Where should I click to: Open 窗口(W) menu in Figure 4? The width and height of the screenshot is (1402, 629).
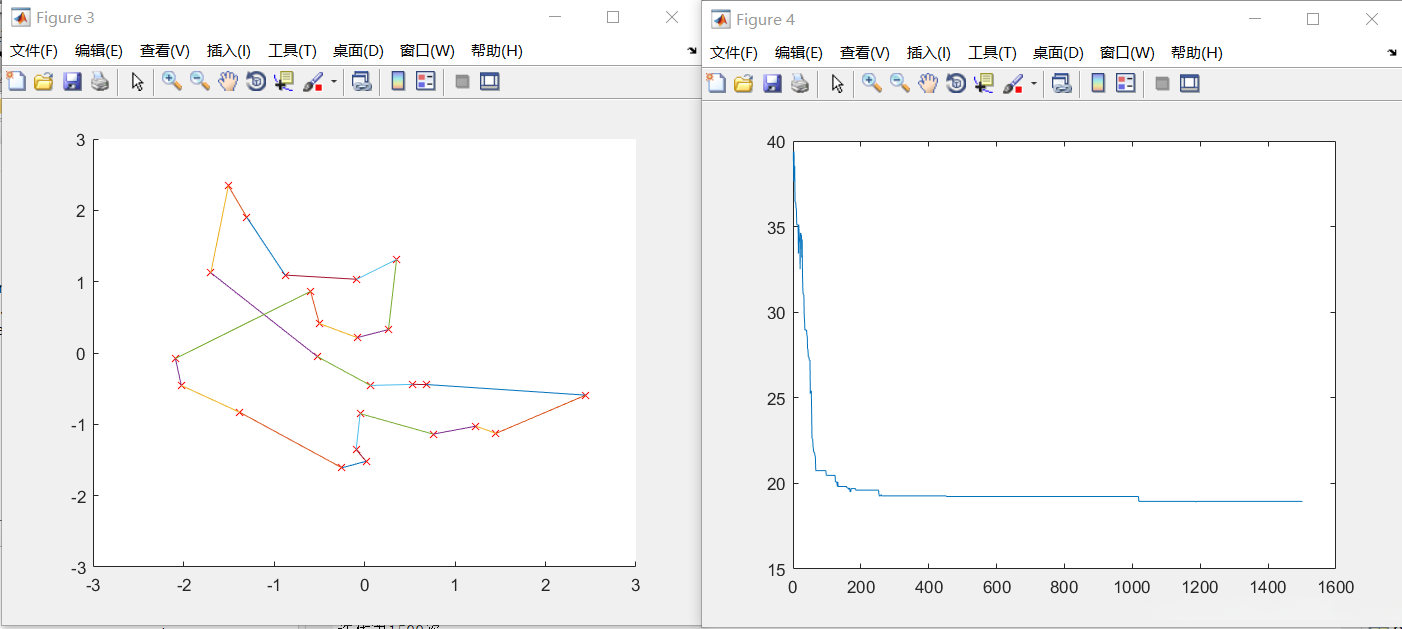coord(1127,53)
